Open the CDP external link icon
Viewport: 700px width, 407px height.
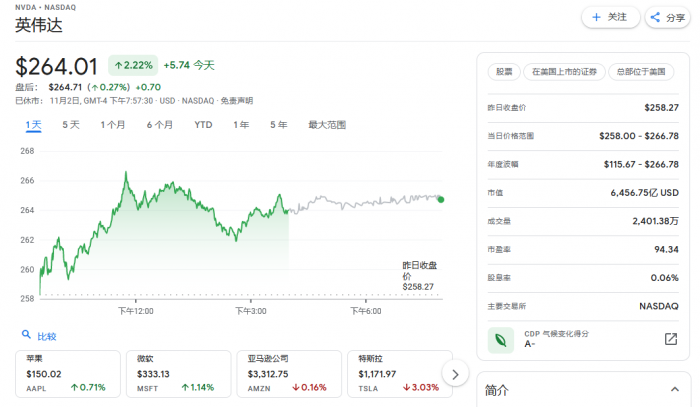tap(671, 339)
